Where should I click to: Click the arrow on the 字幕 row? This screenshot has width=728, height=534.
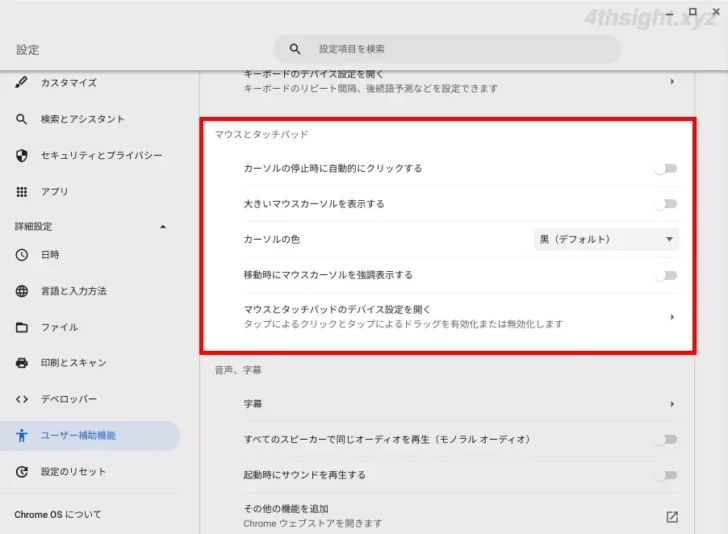(x=672, y=404)
